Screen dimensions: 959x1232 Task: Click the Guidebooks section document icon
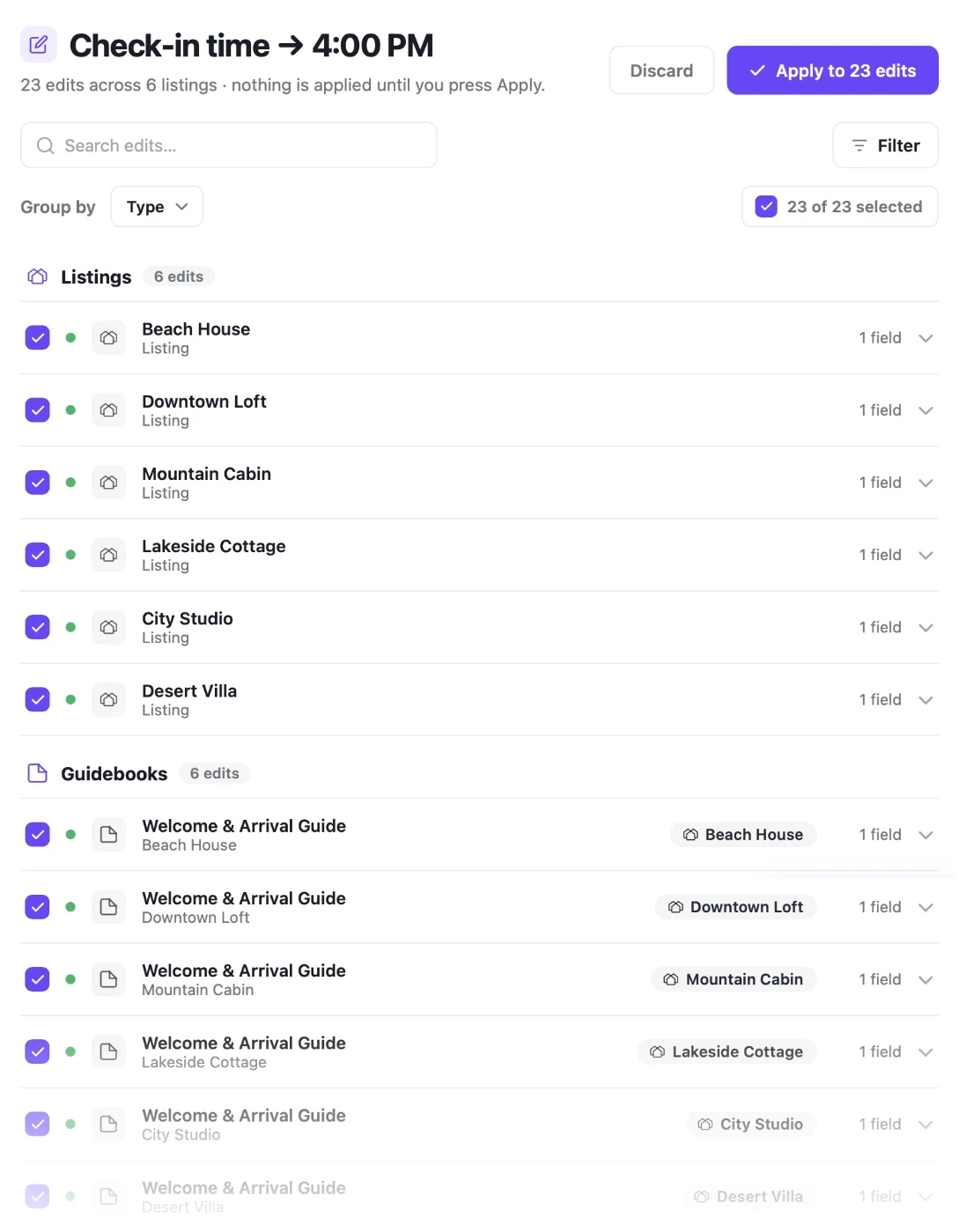(x=37, y=773)
